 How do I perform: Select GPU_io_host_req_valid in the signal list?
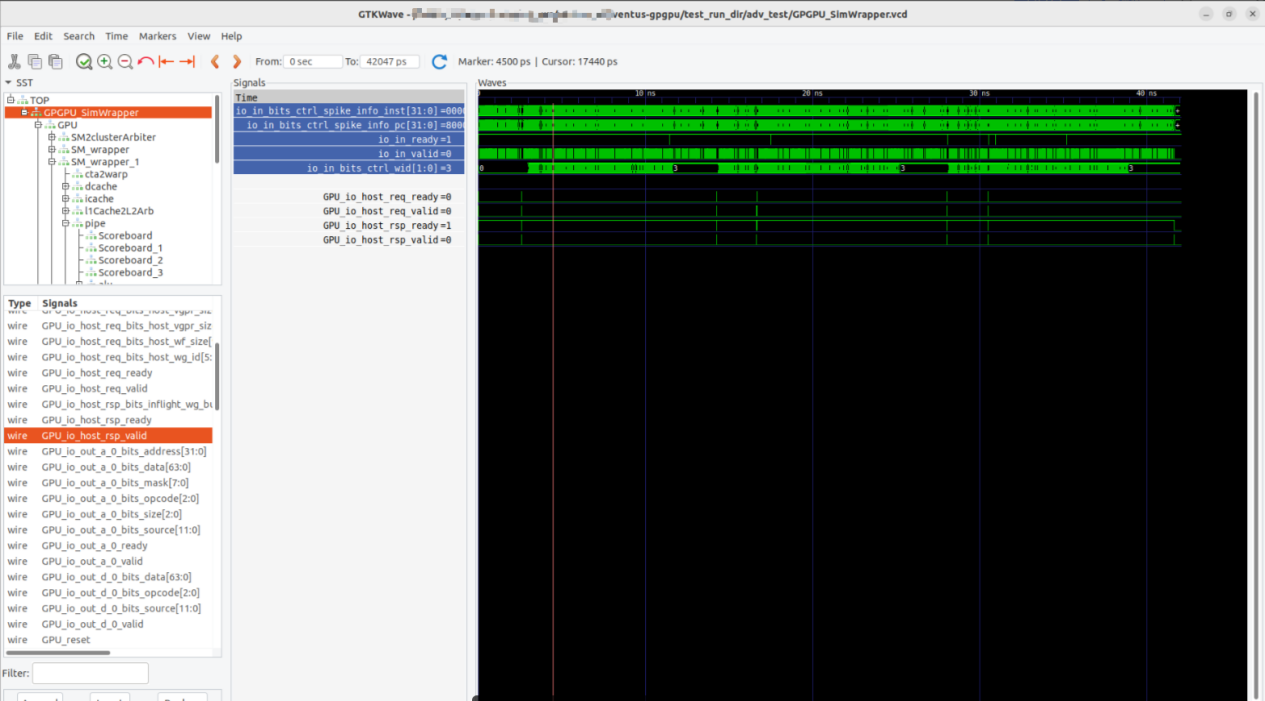coord(94,389)
